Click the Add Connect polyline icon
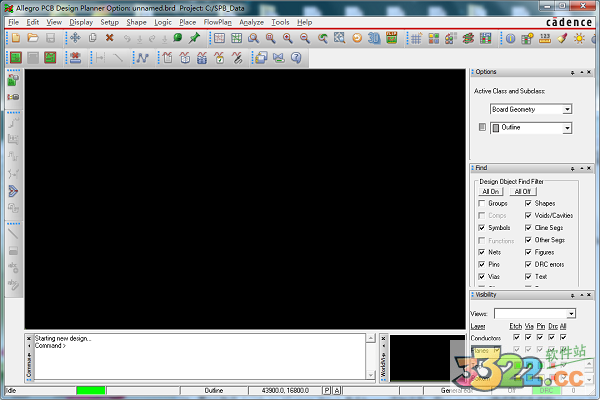This screenshot has height=400, width=600. click(x=143, y=58)
